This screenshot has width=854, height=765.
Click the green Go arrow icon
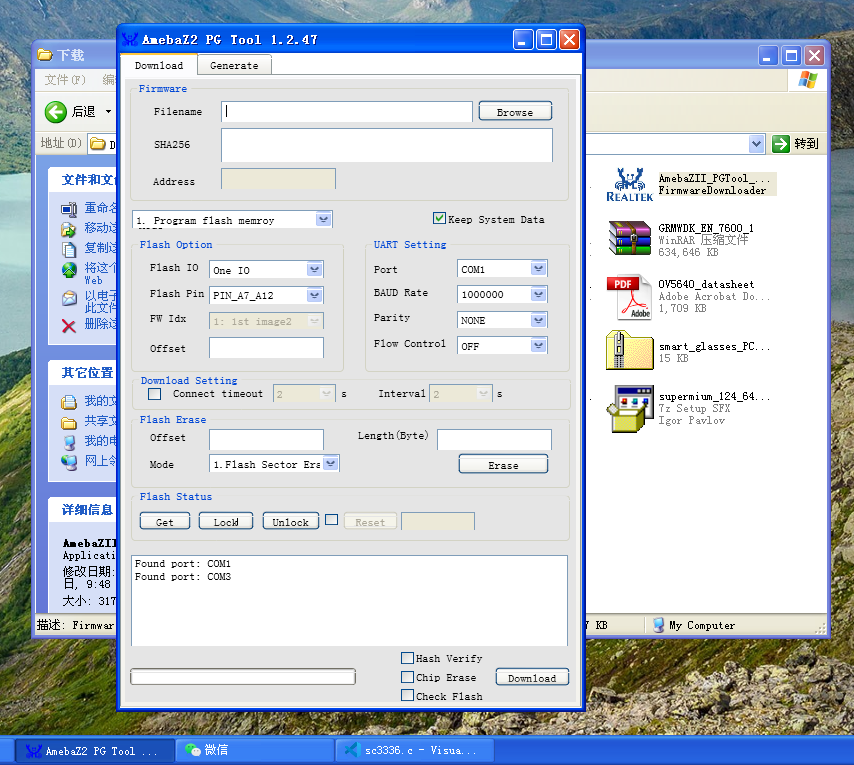781,144
